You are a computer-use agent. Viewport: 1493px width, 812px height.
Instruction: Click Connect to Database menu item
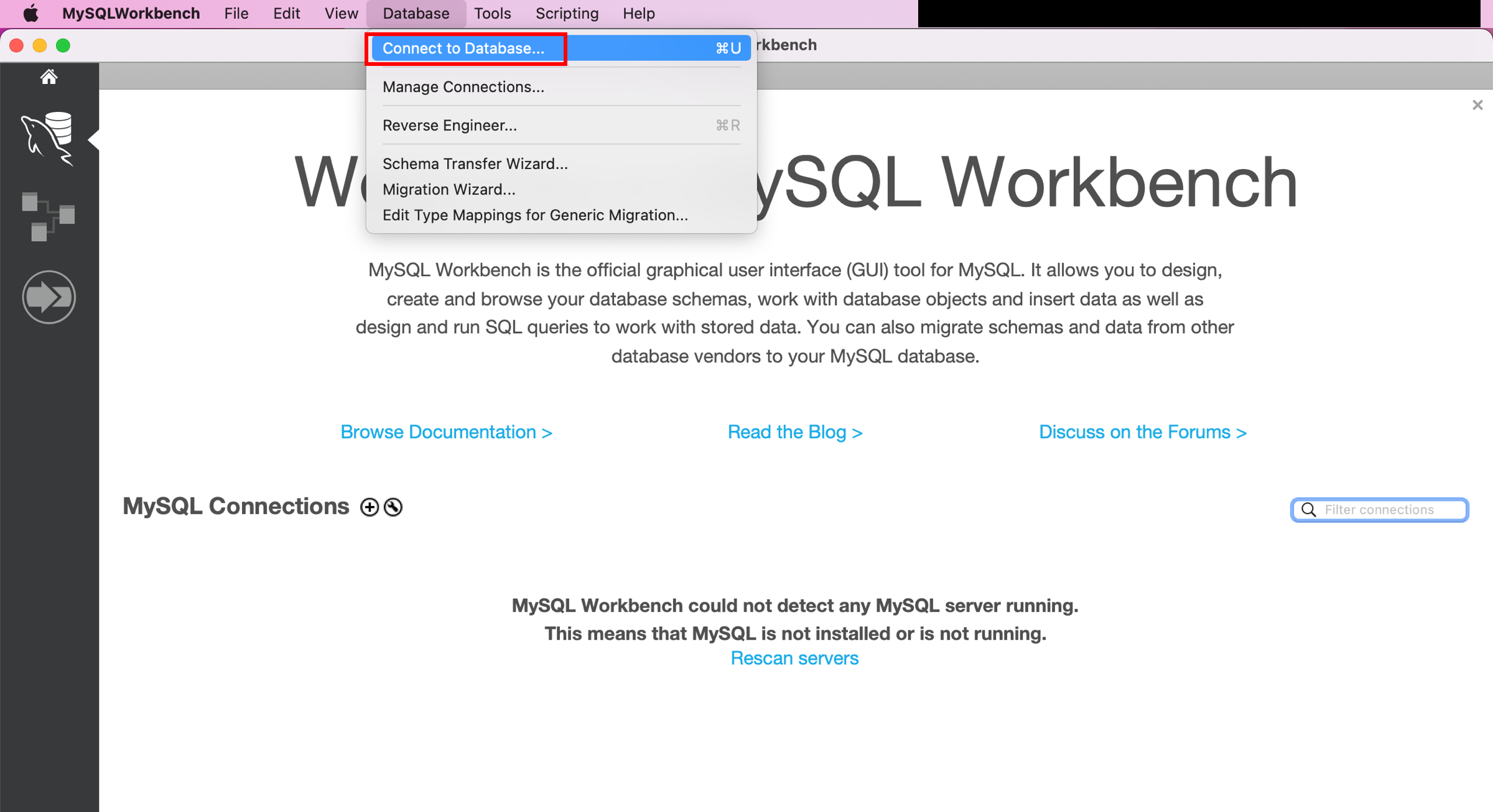tap(462, 48)
